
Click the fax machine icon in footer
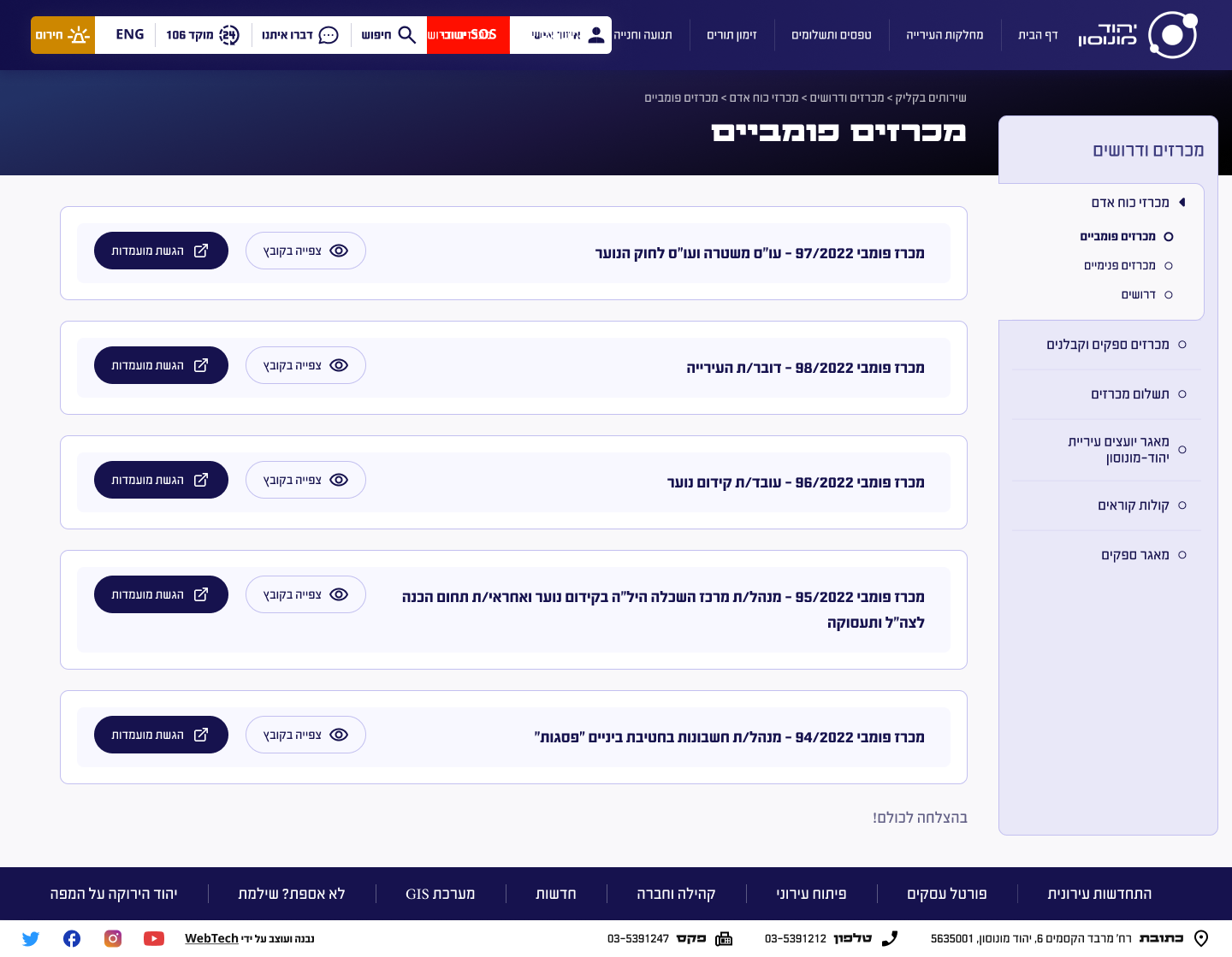(x=724, y=938)
